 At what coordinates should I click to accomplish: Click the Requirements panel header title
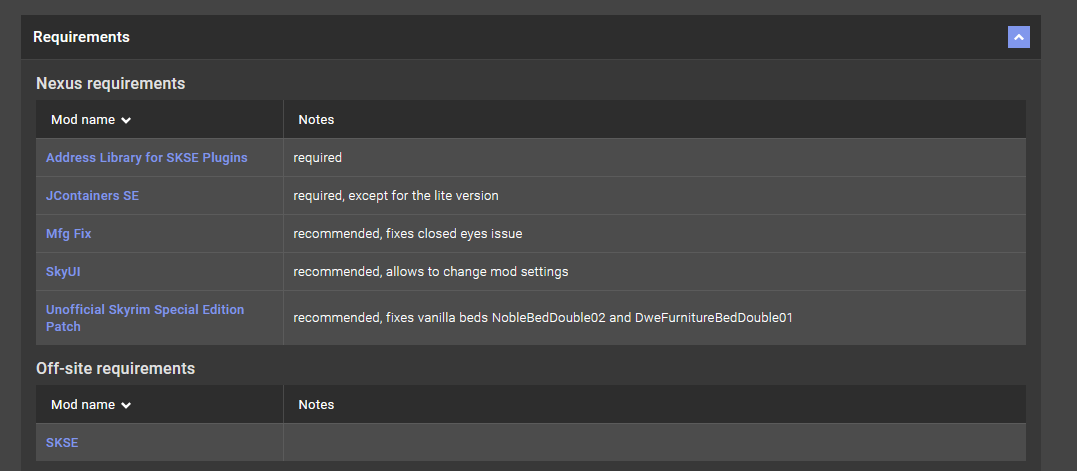click(x=81, y=37)
